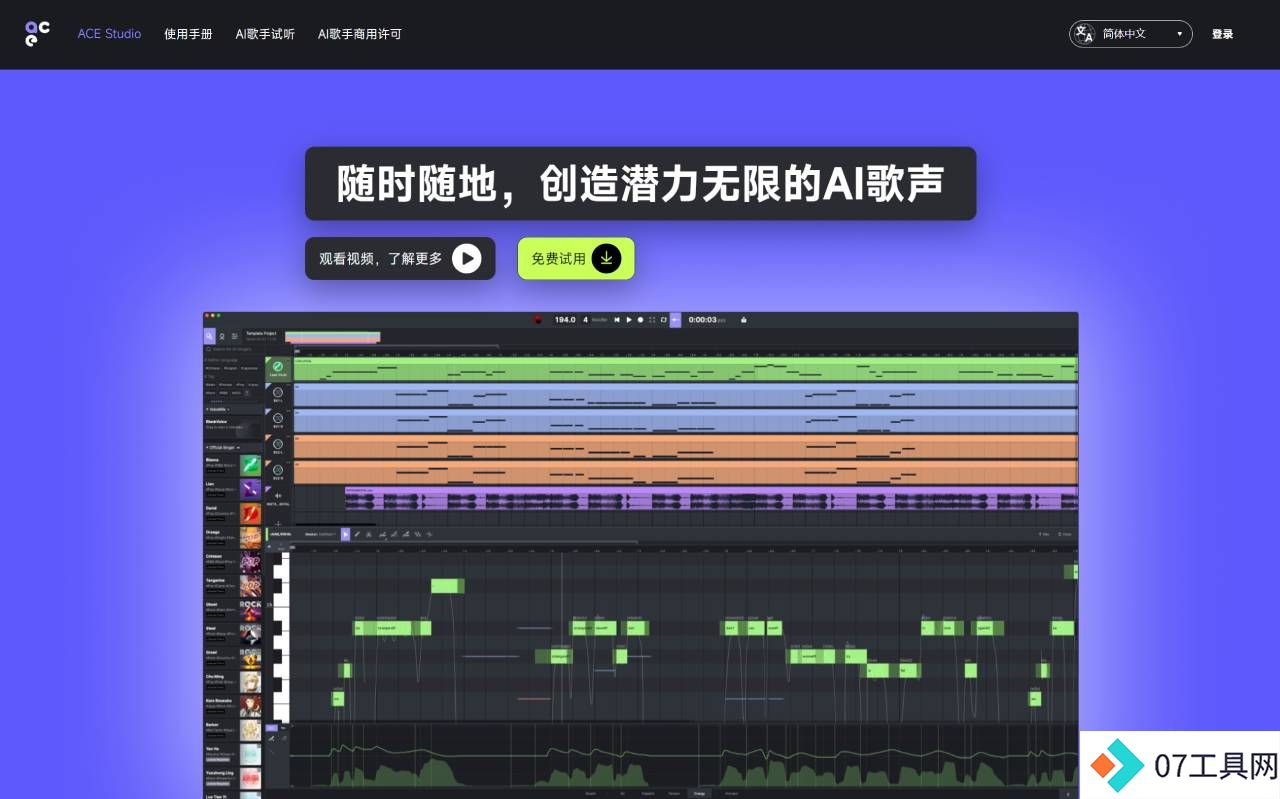Click the ACE Studio logo icon

coord(37,33)
